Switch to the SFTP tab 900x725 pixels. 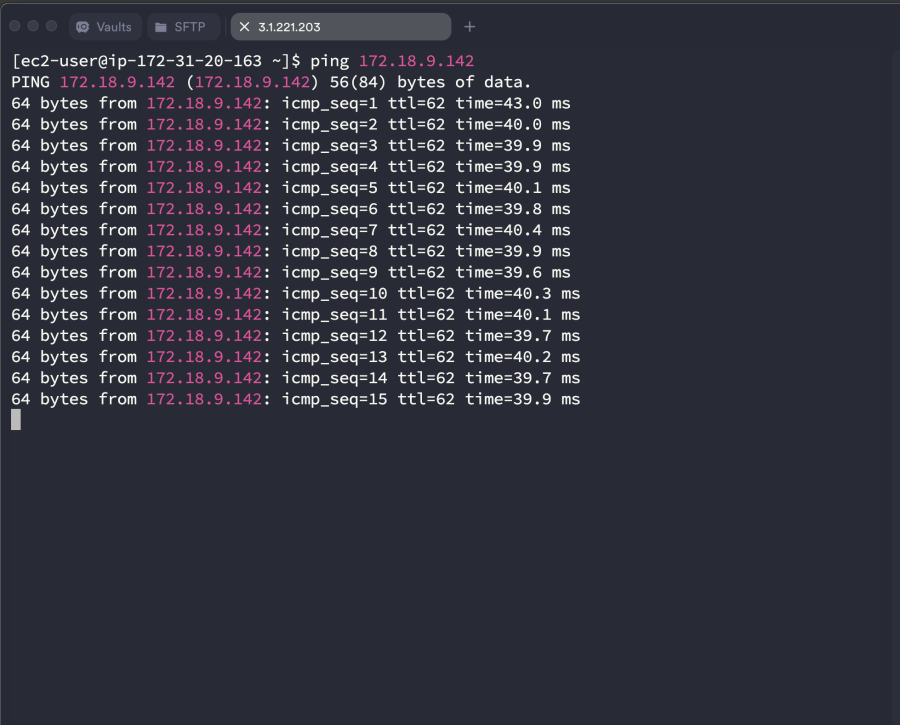click(182, 27)
